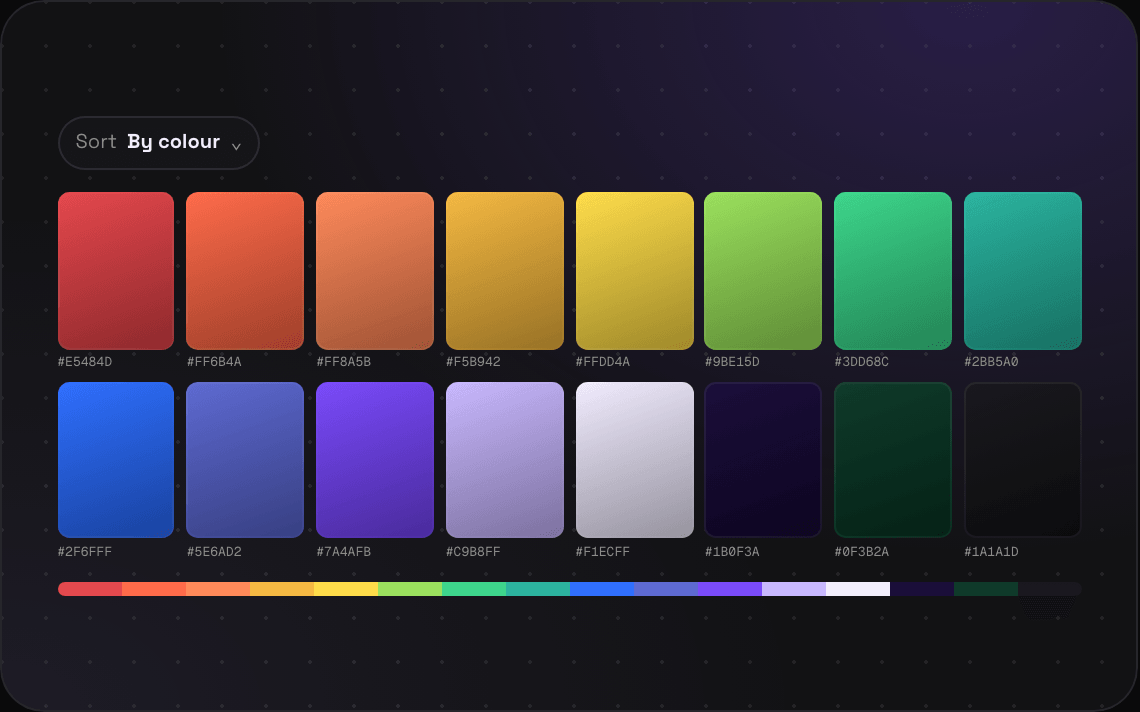Click the teal segment of the palette strip
Screen dimensions: 1140x712
pyautogui.click(x=538, y=589)
